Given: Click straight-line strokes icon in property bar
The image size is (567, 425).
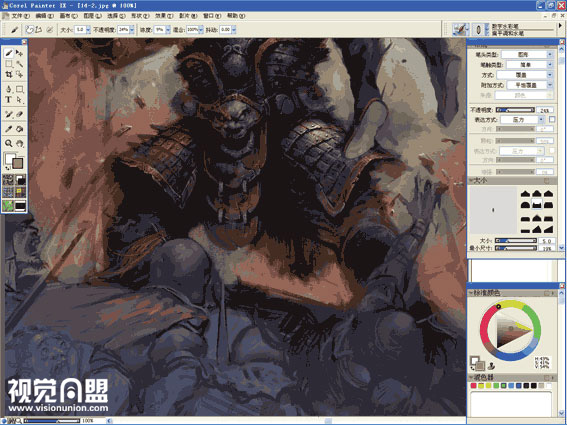Looking at the screenshot, I should (39, 30).
